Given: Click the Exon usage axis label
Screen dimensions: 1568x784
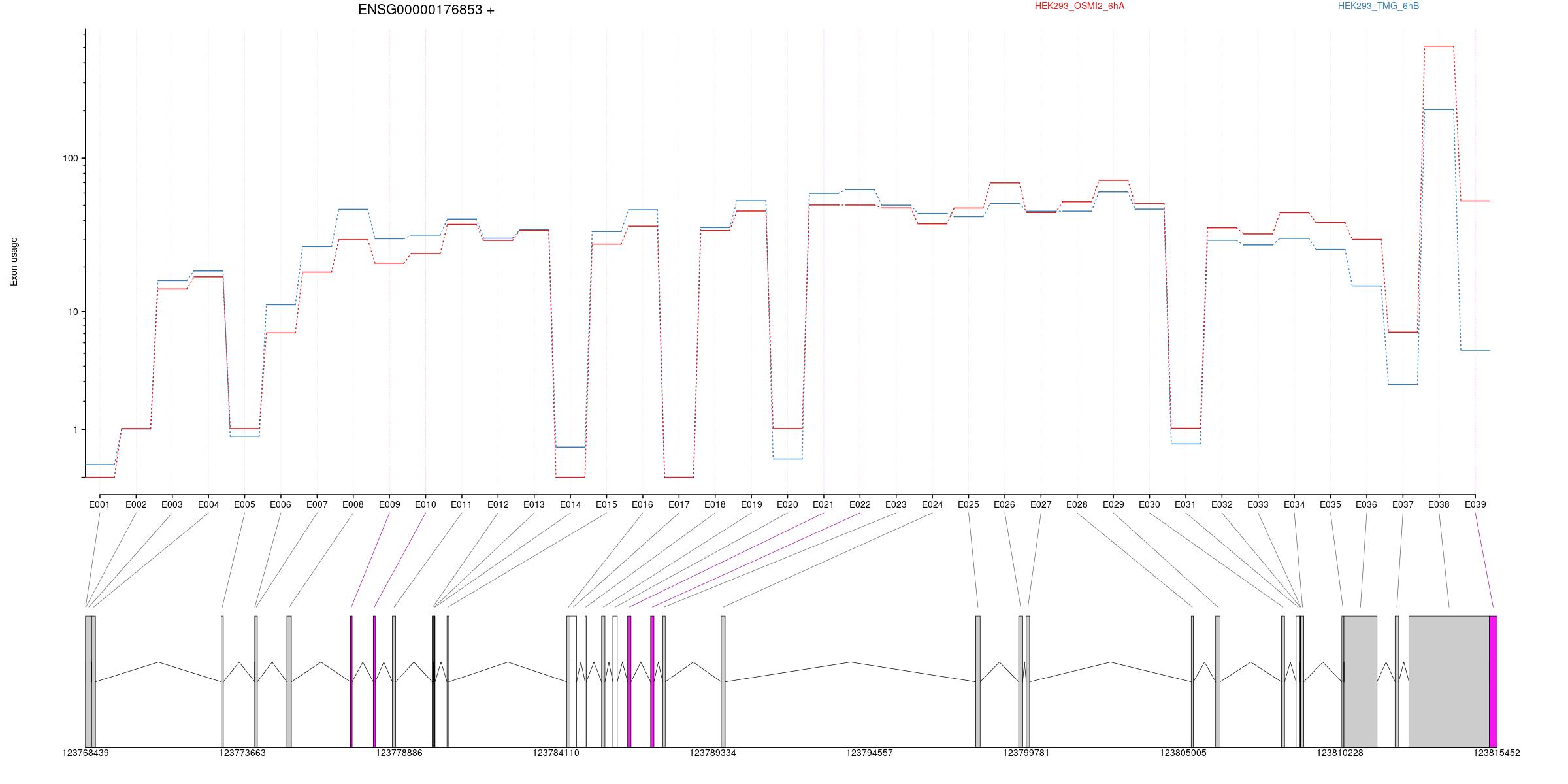Looking at the screenshot, I should click(14, 261).
